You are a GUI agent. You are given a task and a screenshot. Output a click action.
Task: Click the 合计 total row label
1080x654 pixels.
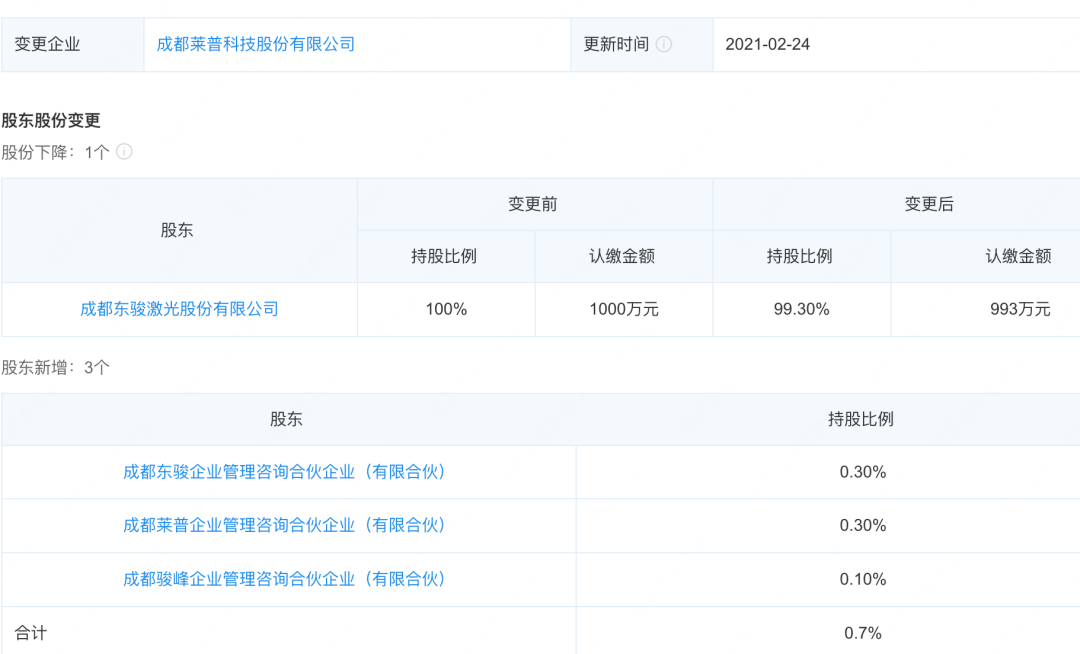pos(31,633)
